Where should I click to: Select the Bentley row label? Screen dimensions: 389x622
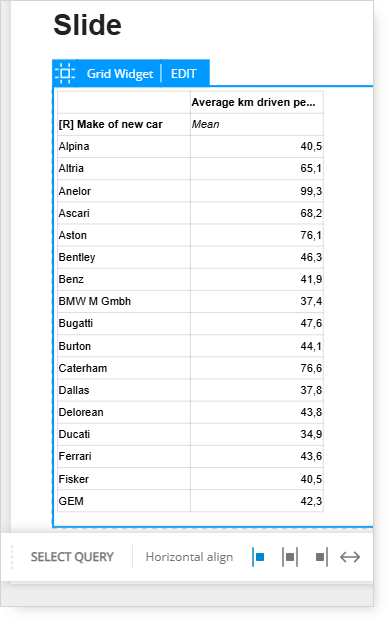coord(77,257)
